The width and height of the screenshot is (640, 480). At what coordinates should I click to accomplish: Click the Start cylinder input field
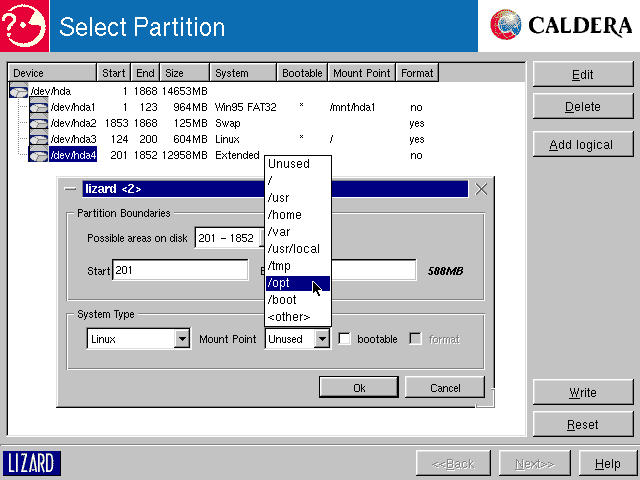coord(179,270)
